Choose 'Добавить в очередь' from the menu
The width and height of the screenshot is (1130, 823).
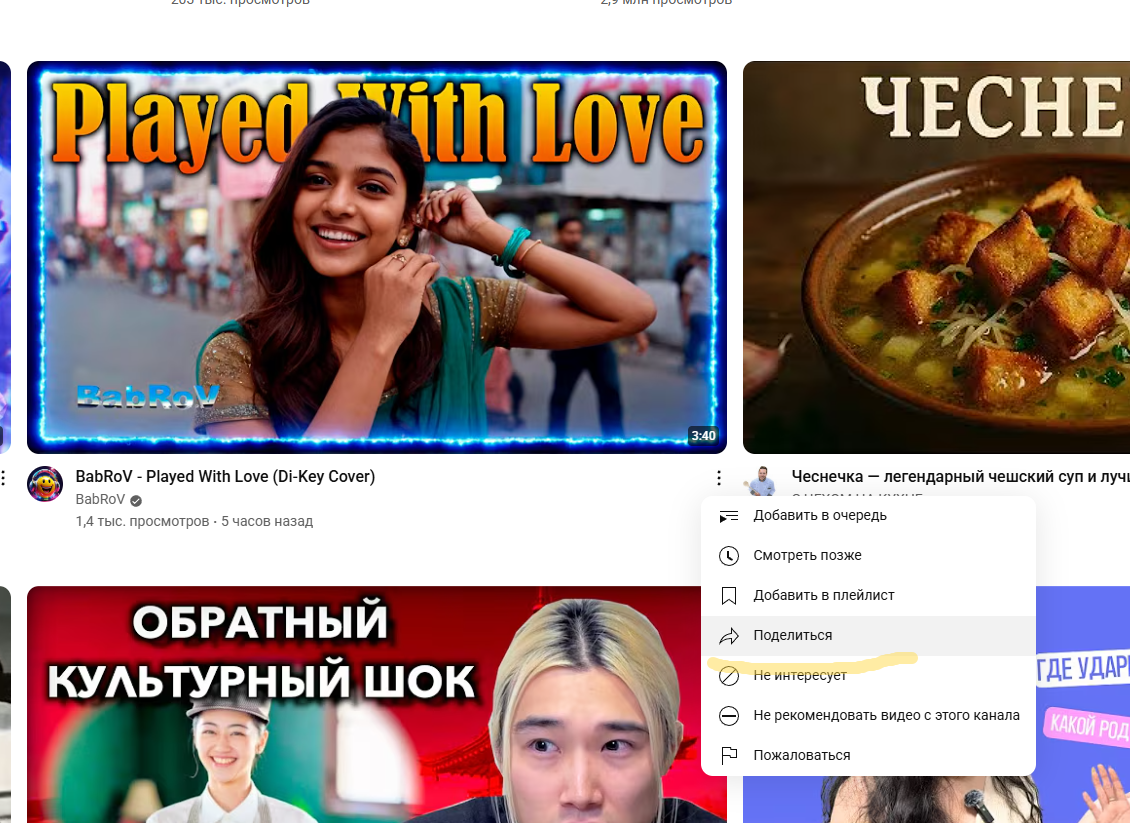[x=868, y=516]
